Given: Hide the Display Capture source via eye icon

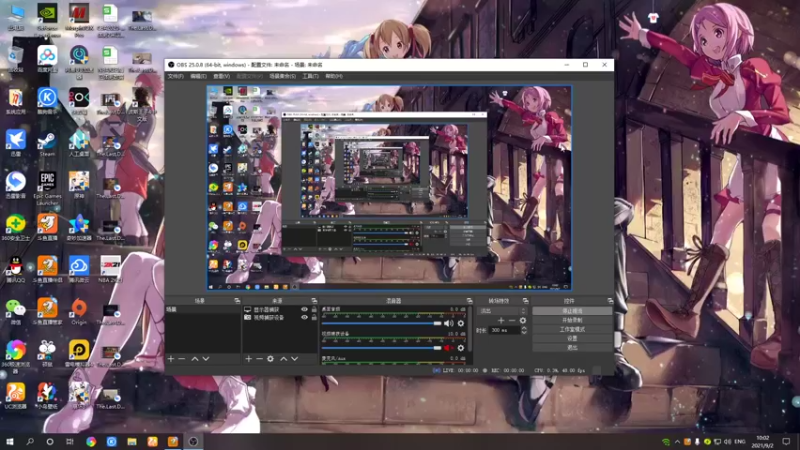Looking at the screenshot, I should pos(304,310).
